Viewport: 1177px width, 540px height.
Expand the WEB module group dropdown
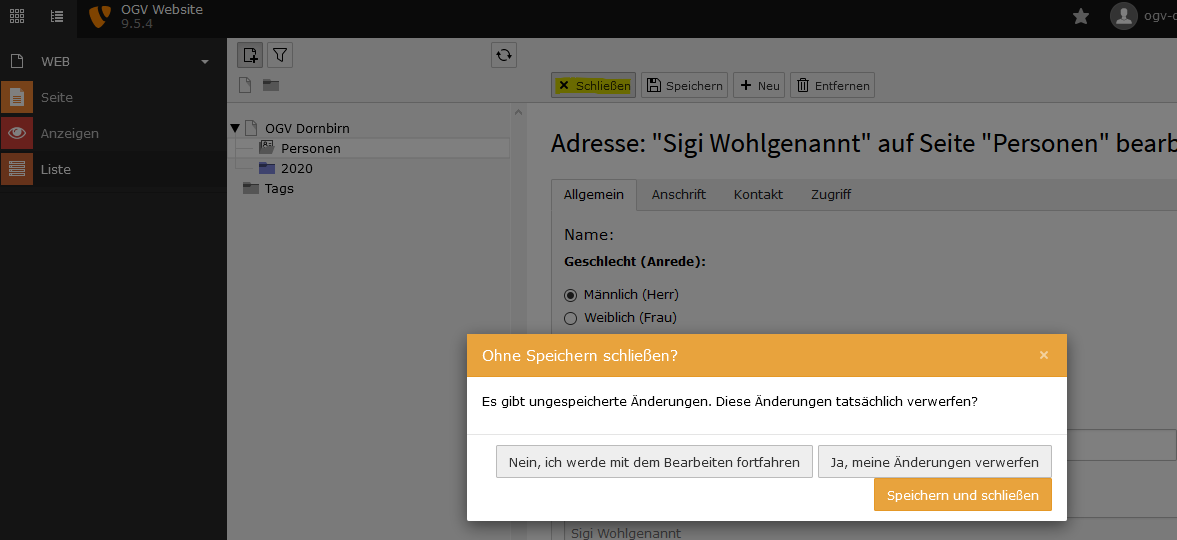point(205,62)
